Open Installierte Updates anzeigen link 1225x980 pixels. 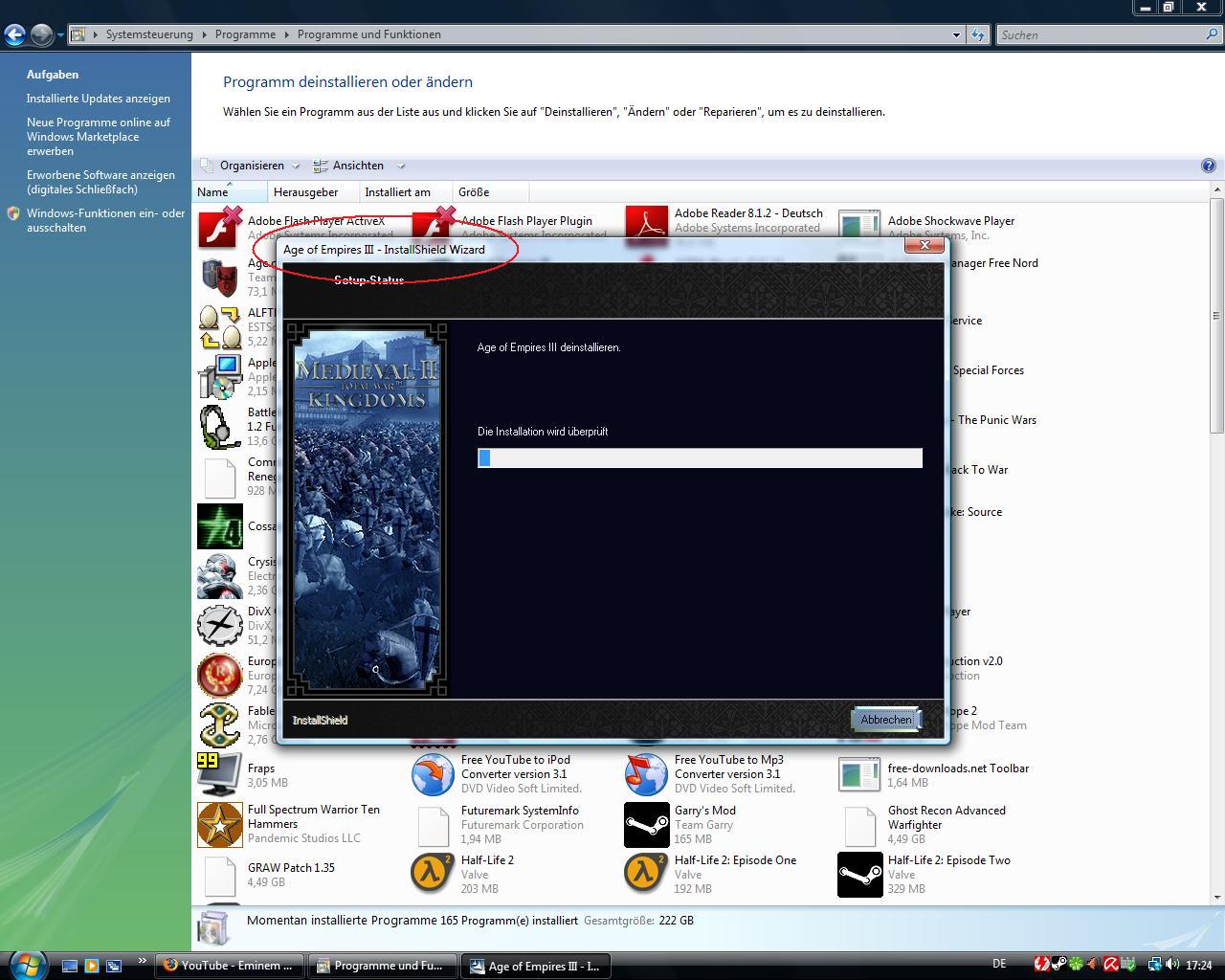click(x=99, y=99)
